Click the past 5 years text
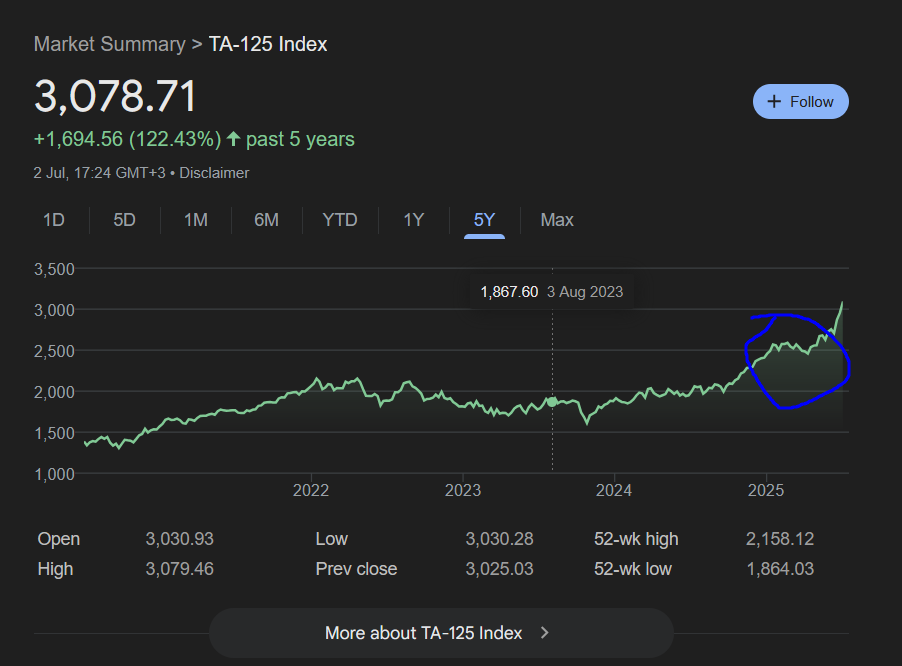 coord(300,139)
